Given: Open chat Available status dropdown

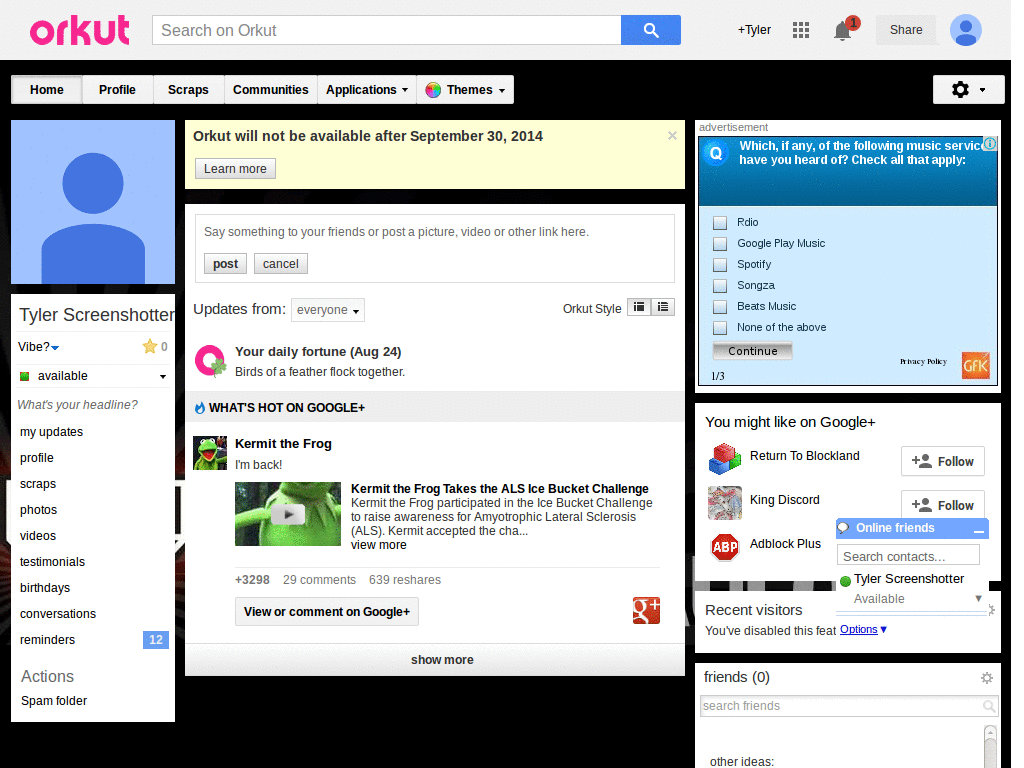Looking at the screenshot, I should tap(978, 598).
